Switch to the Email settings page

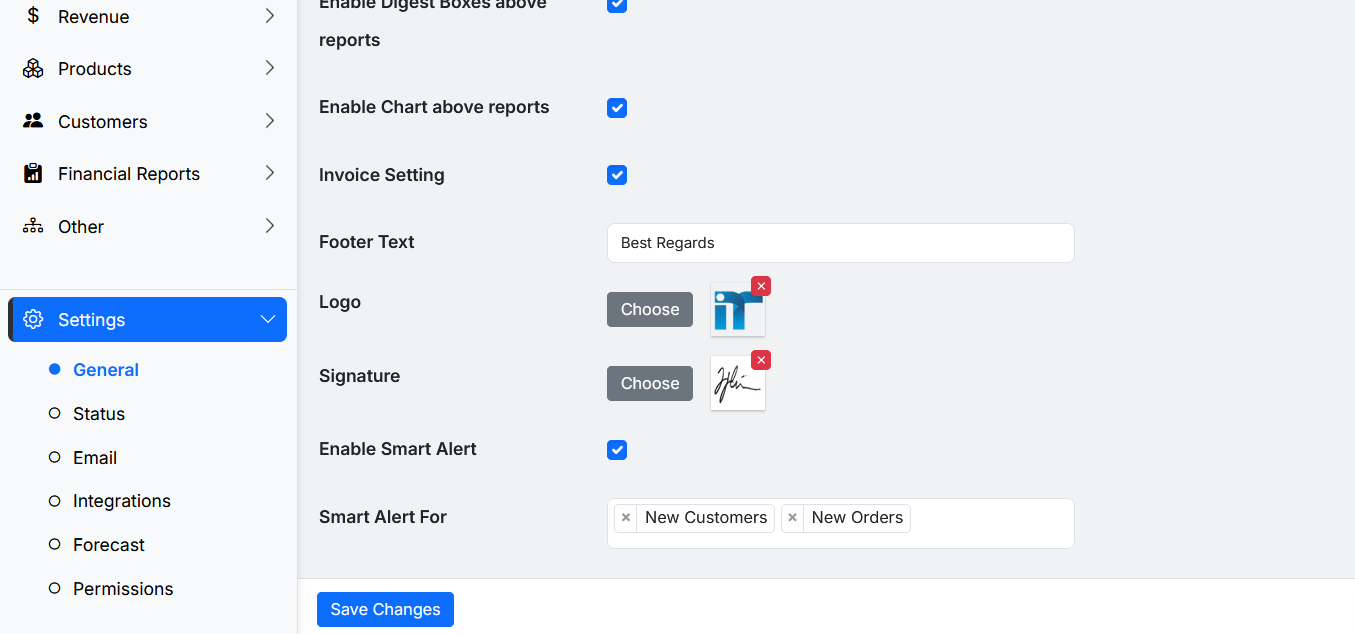(x=96, y=457)
